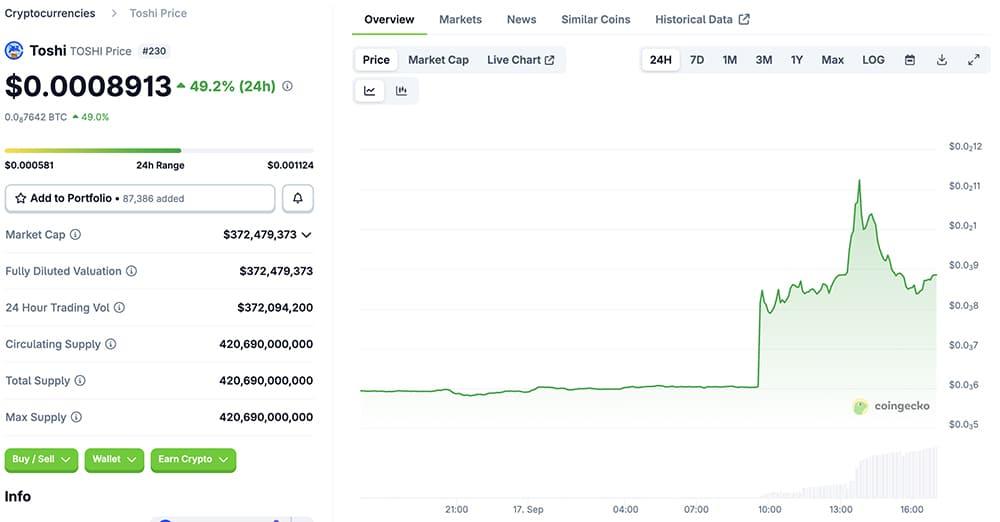Click info icon beside 24 Hour Trading Vol
This screenshot has width=1000, height=522.
coord(119,308)
